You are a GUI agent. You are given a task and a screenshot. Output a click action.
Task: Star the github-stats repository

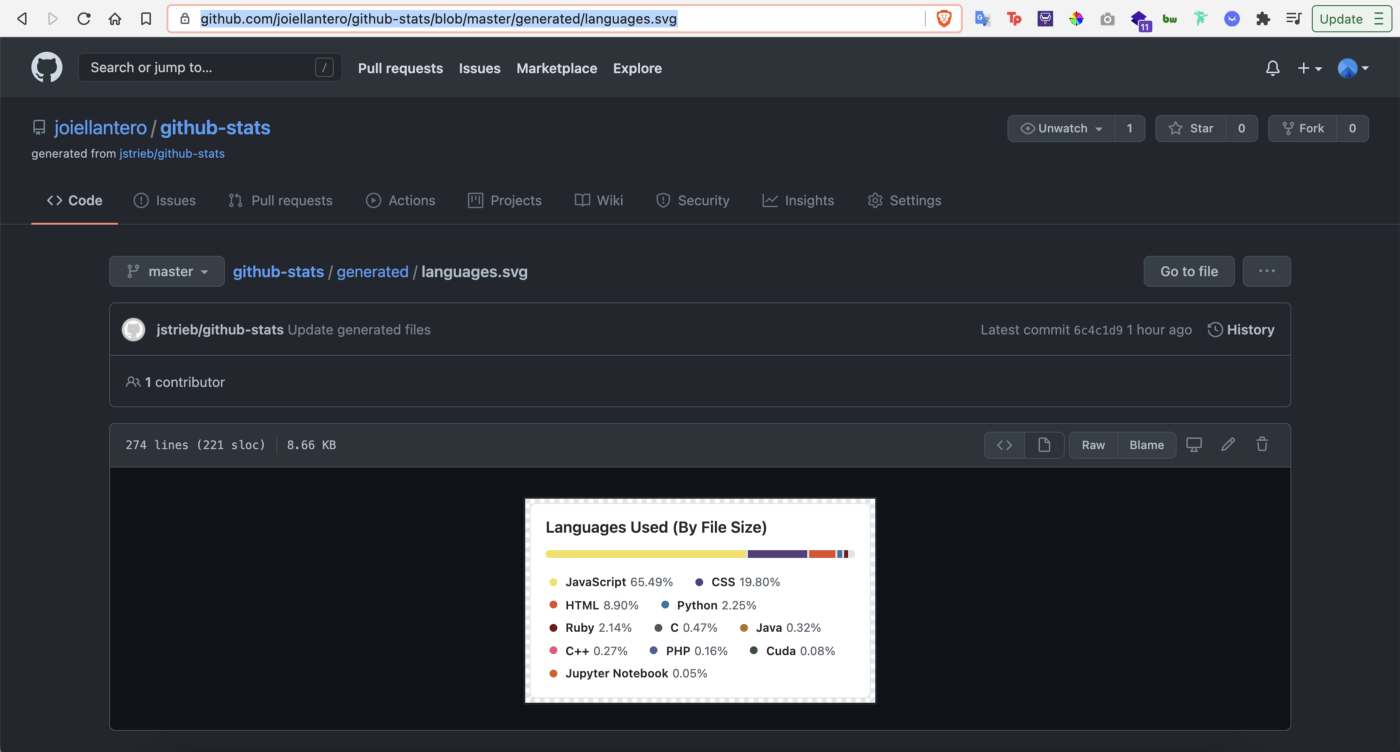(1190, 128)
